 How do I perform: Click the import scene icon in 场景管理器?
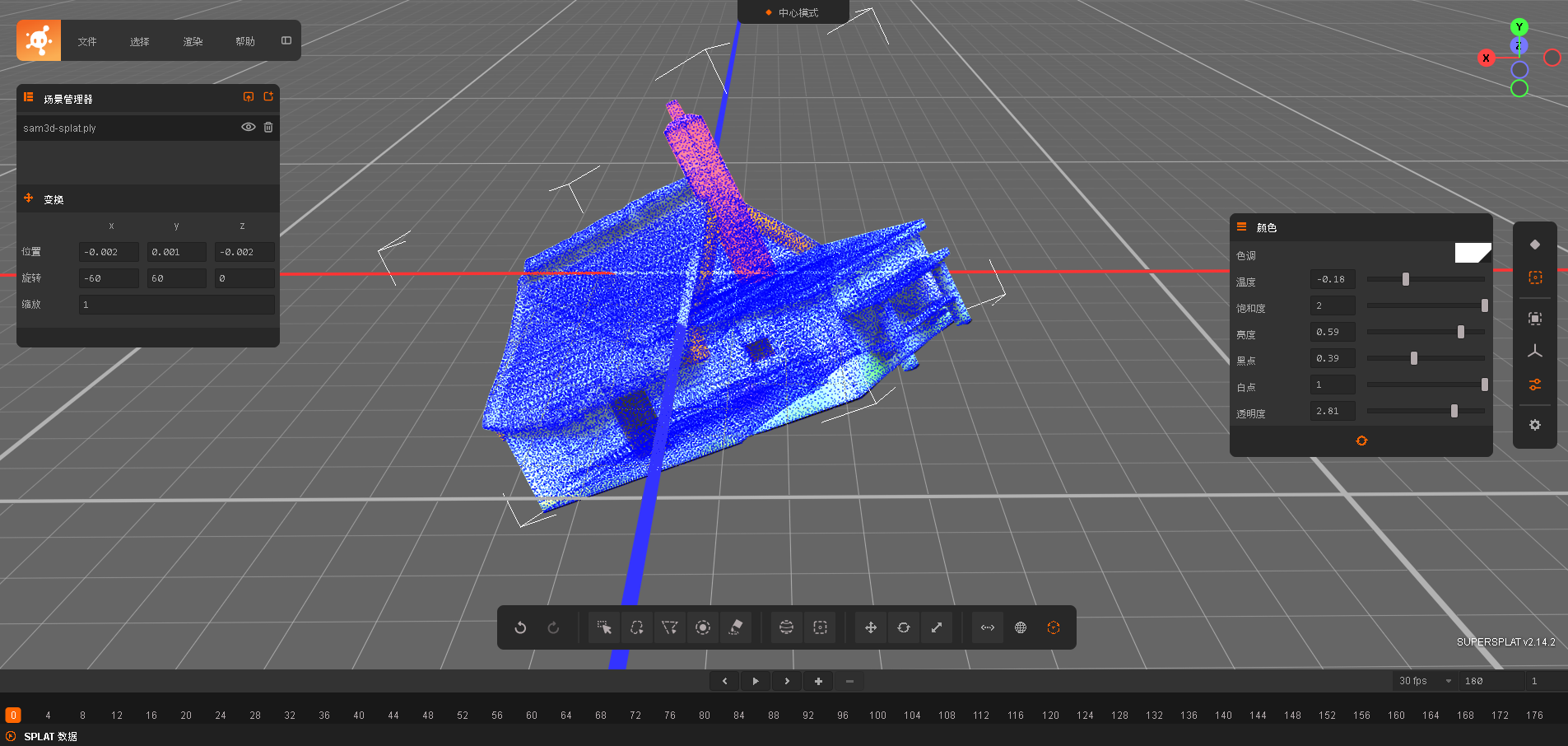click(x=249, y=97)
